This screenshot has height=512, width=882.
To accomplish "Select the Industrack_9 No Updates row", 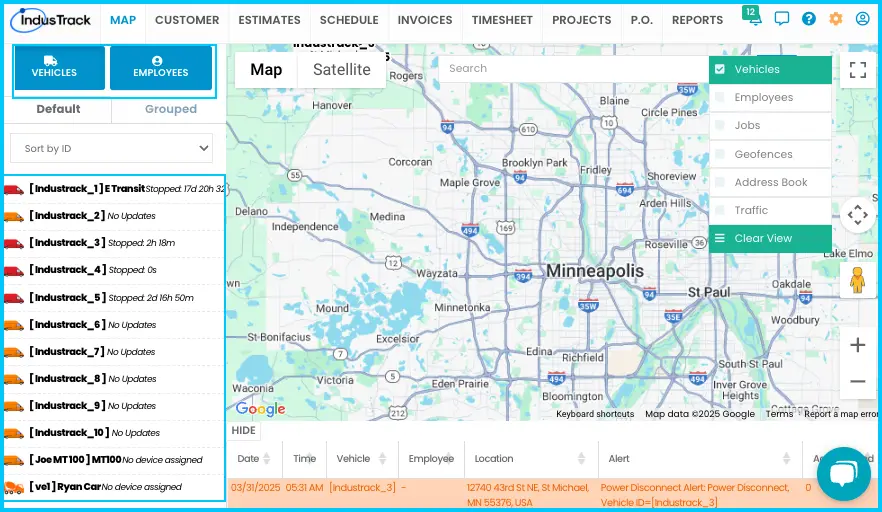I will [x=114, y=406].
